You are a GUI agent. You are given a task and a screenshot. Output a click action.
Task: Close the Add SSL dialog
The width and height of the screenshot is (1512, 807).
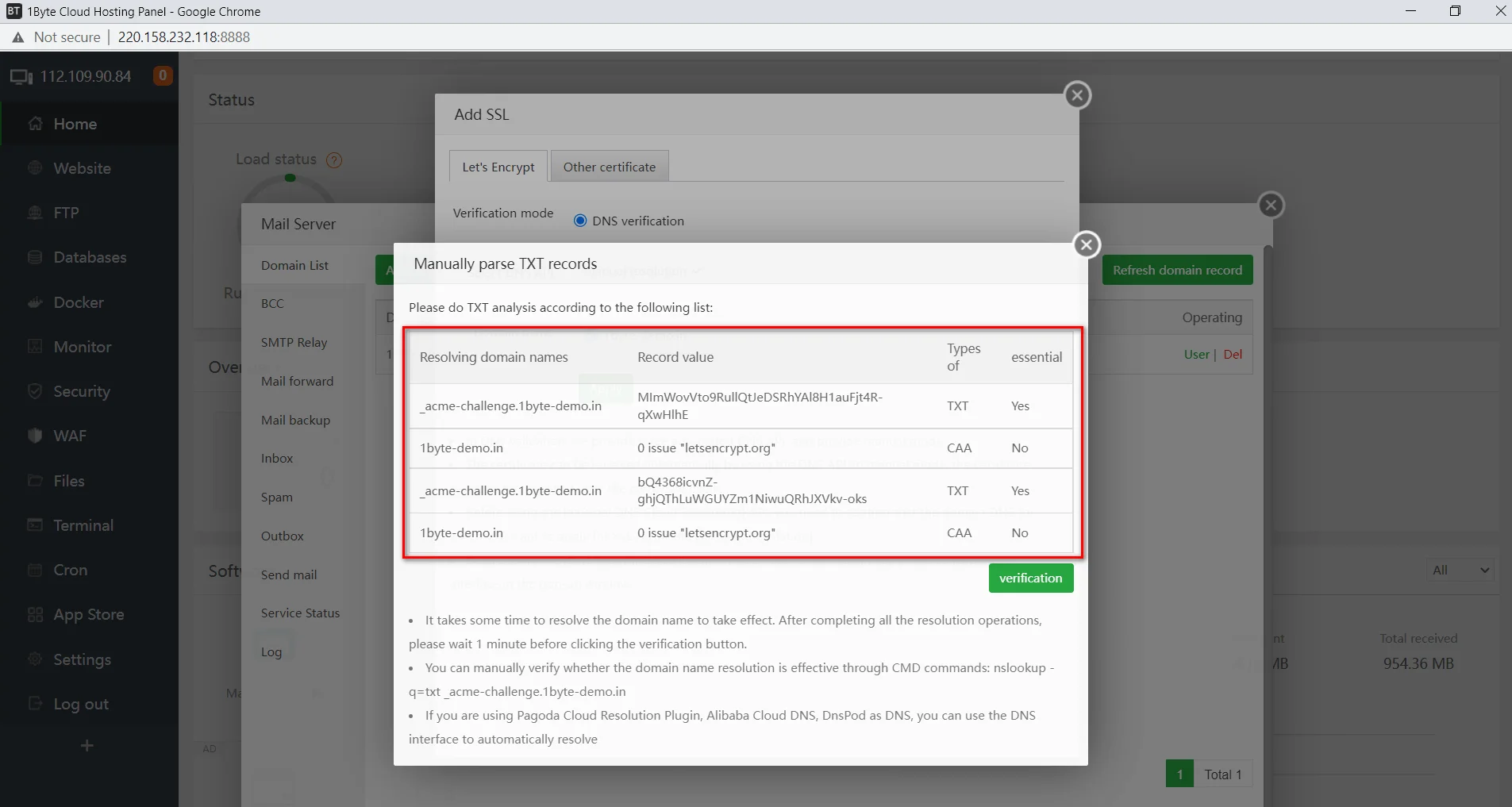pos(1077,95)
